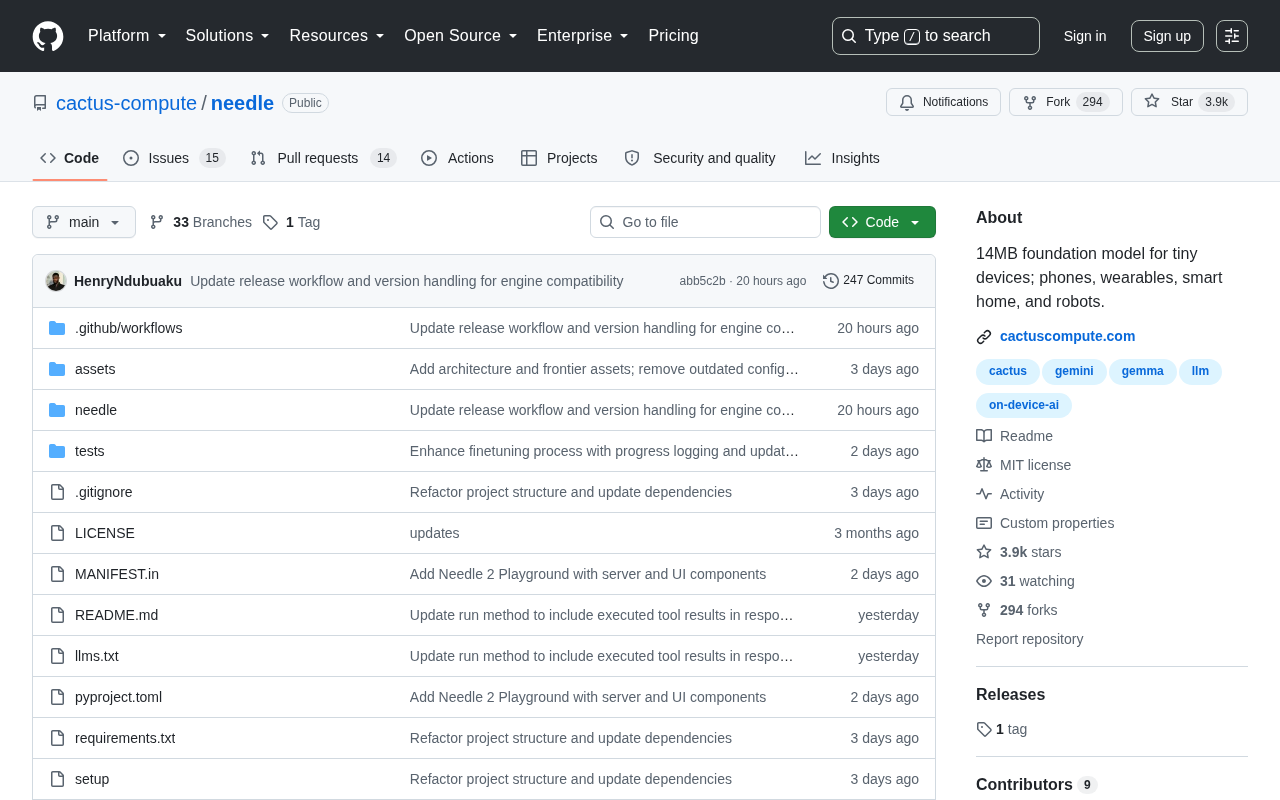Expand the Solutions menu
Screen dimensions: 1280x800
[x=228, y=36]
